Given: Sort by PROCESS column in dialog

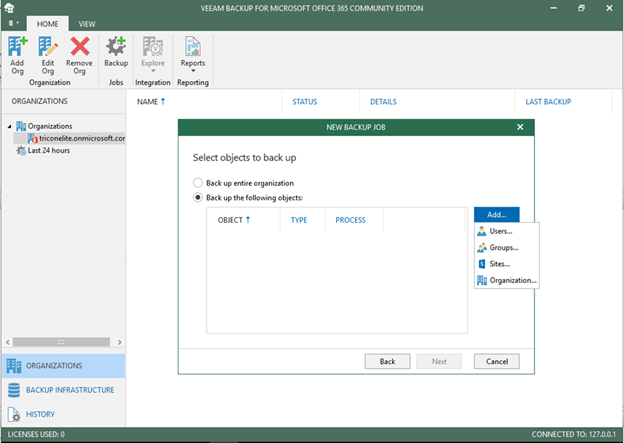Looking at the screenshot, I should click(x=350, y=220).
